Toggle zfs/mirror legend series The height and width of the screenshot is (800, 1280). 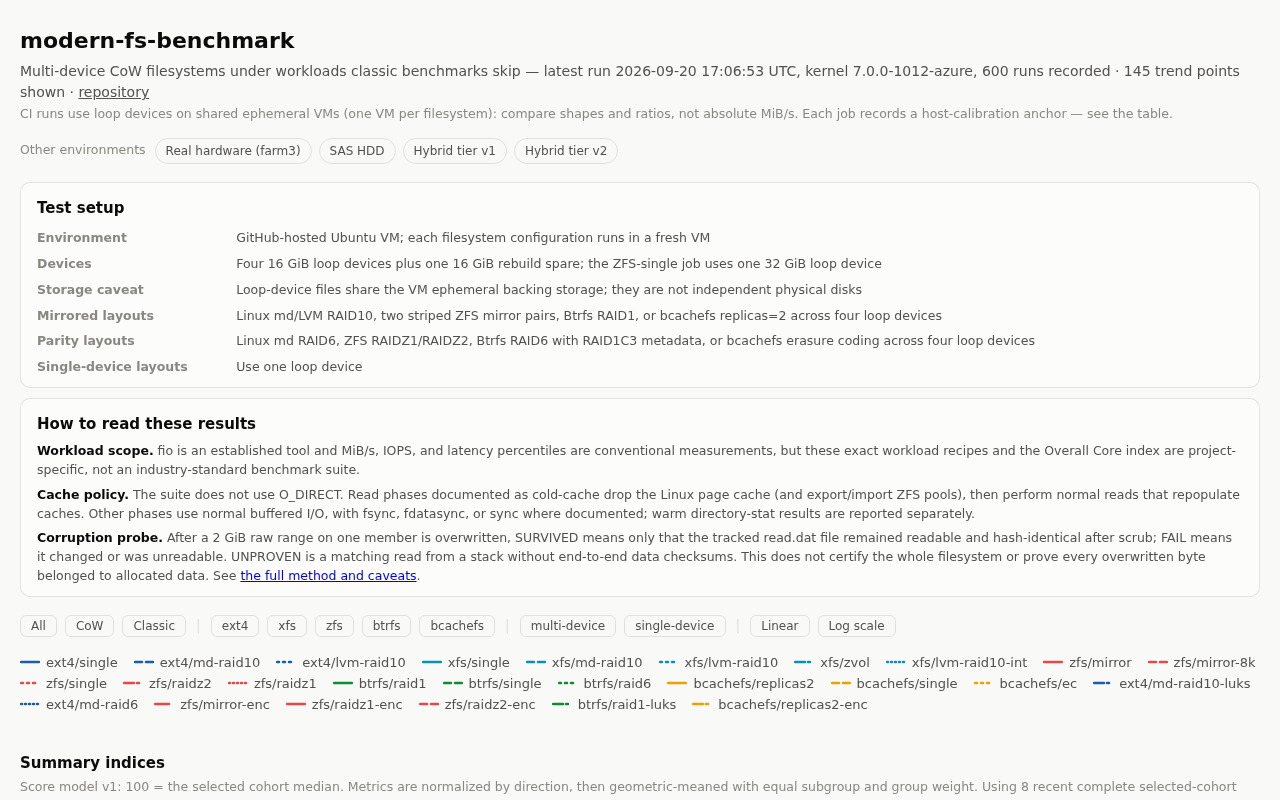1087,662
